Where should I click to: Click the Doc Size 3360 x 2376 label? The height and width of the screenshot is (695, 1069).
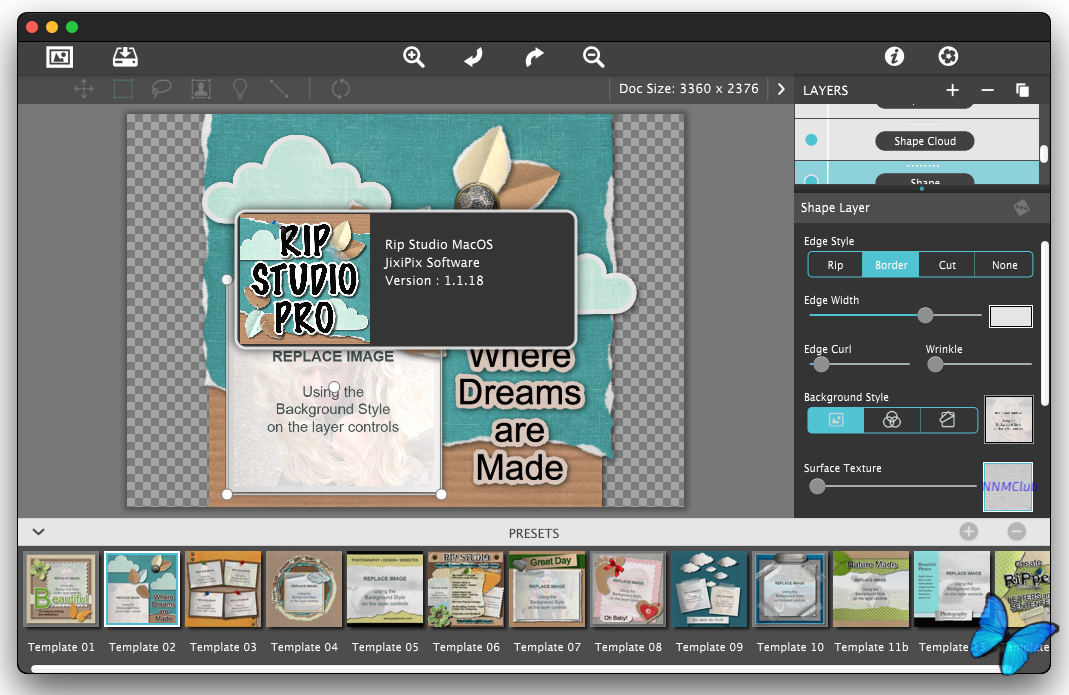pos(689,89)
